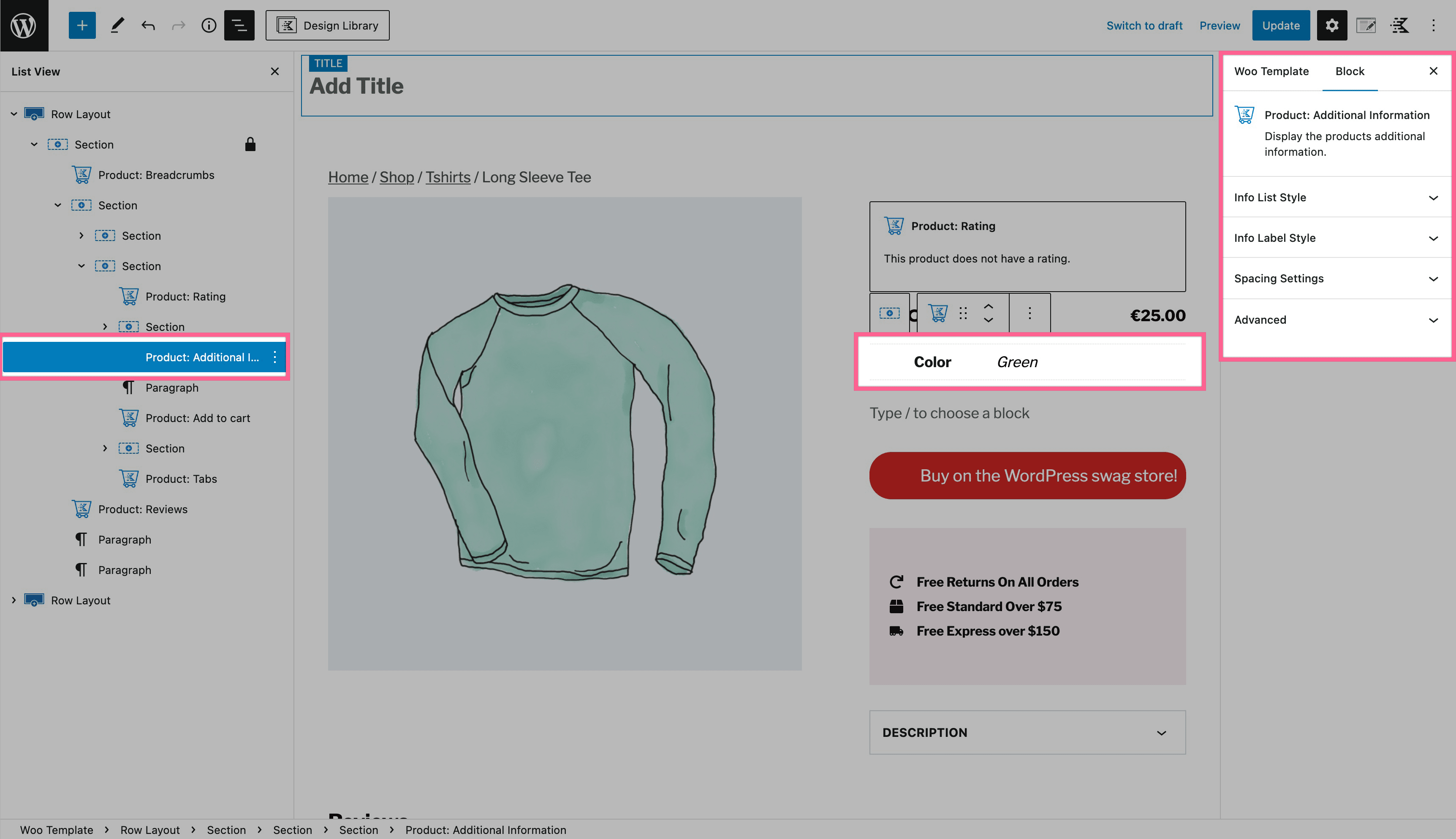
Task: Close the settings sidebar
Action: (1434, 71)
